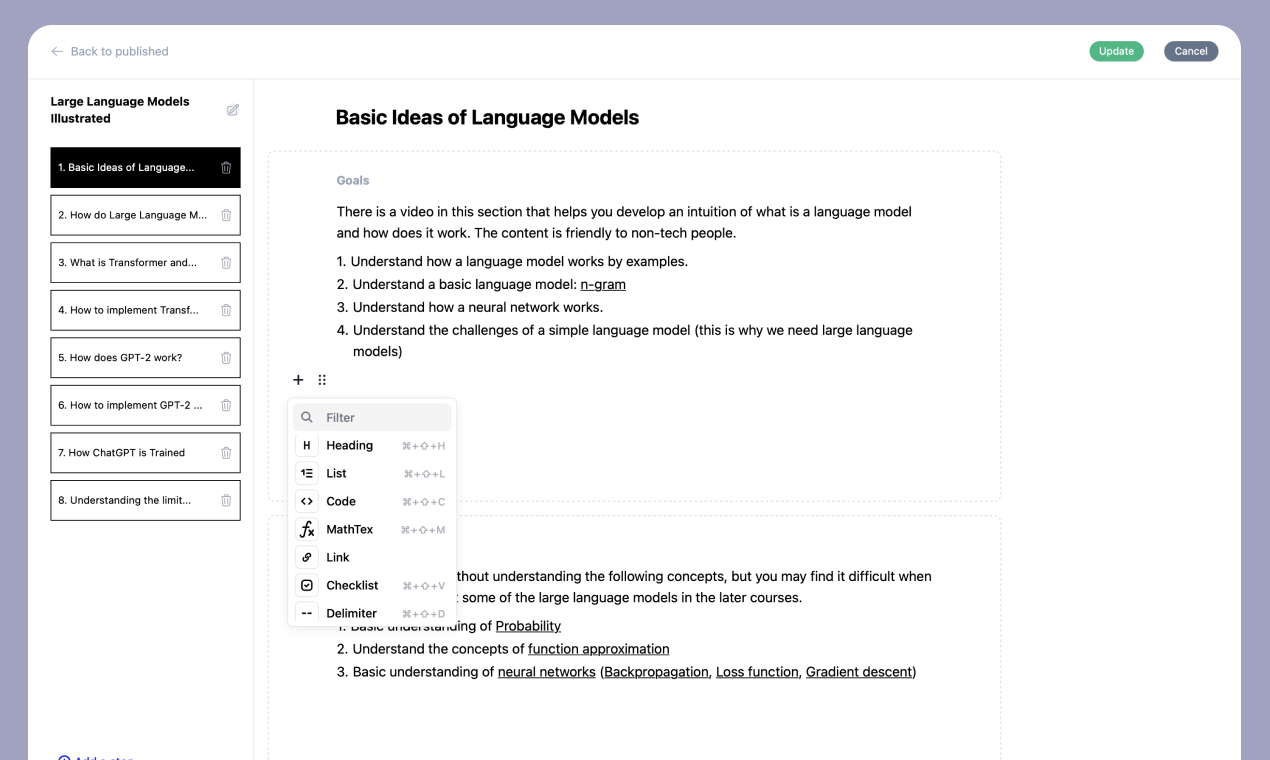Choose MathTex from block menu

(x=372, y=529)
